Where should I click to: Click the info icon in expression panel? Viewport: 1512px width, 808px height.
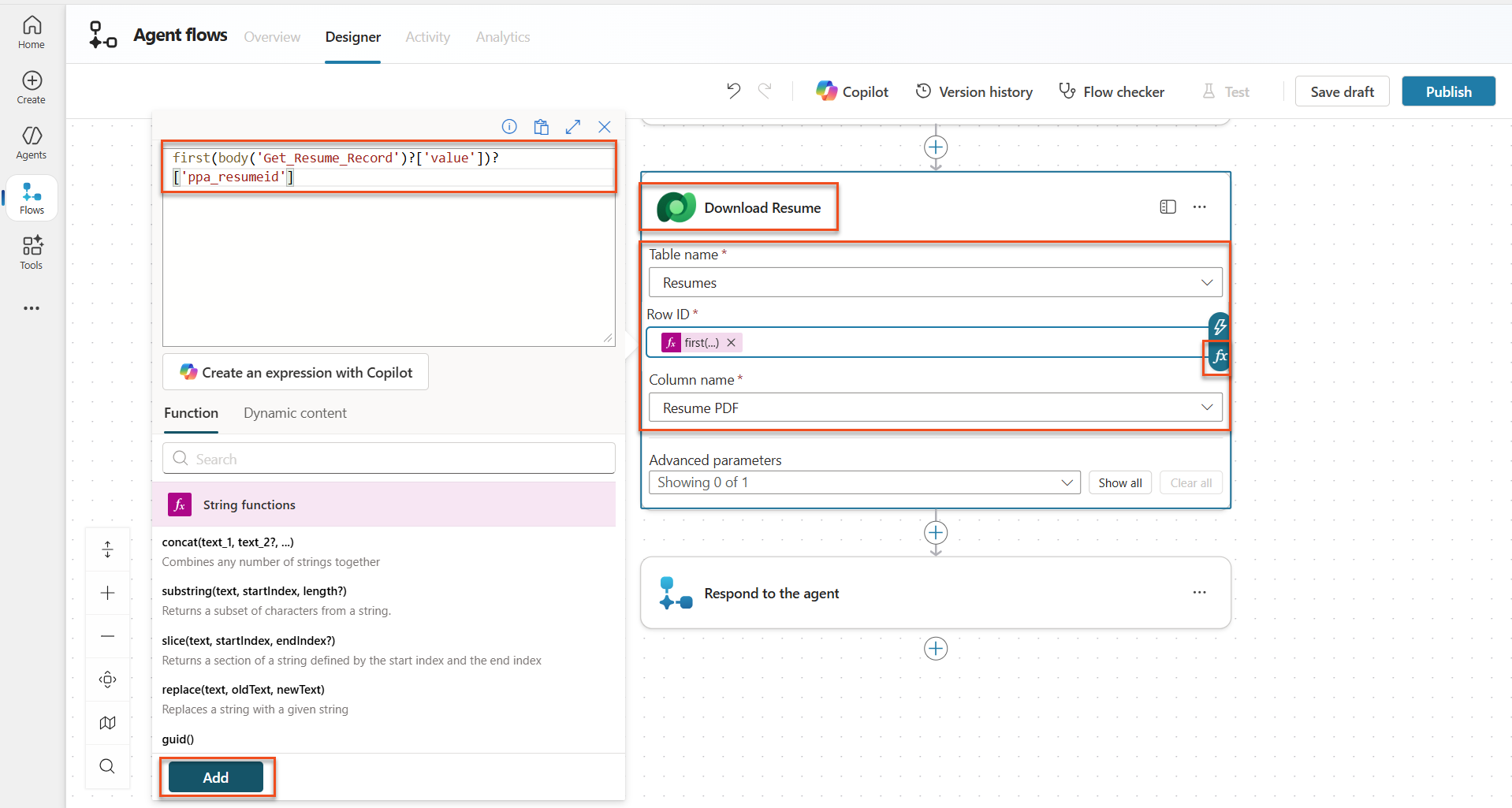point(509,127)
